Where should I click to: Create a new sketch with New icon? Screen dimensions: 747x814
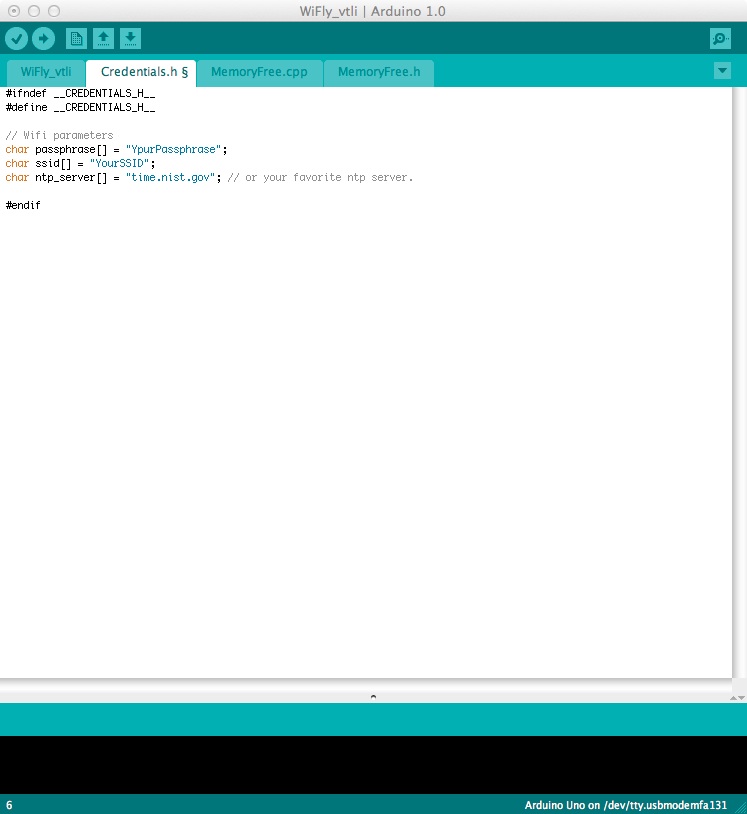coord(76,38)
